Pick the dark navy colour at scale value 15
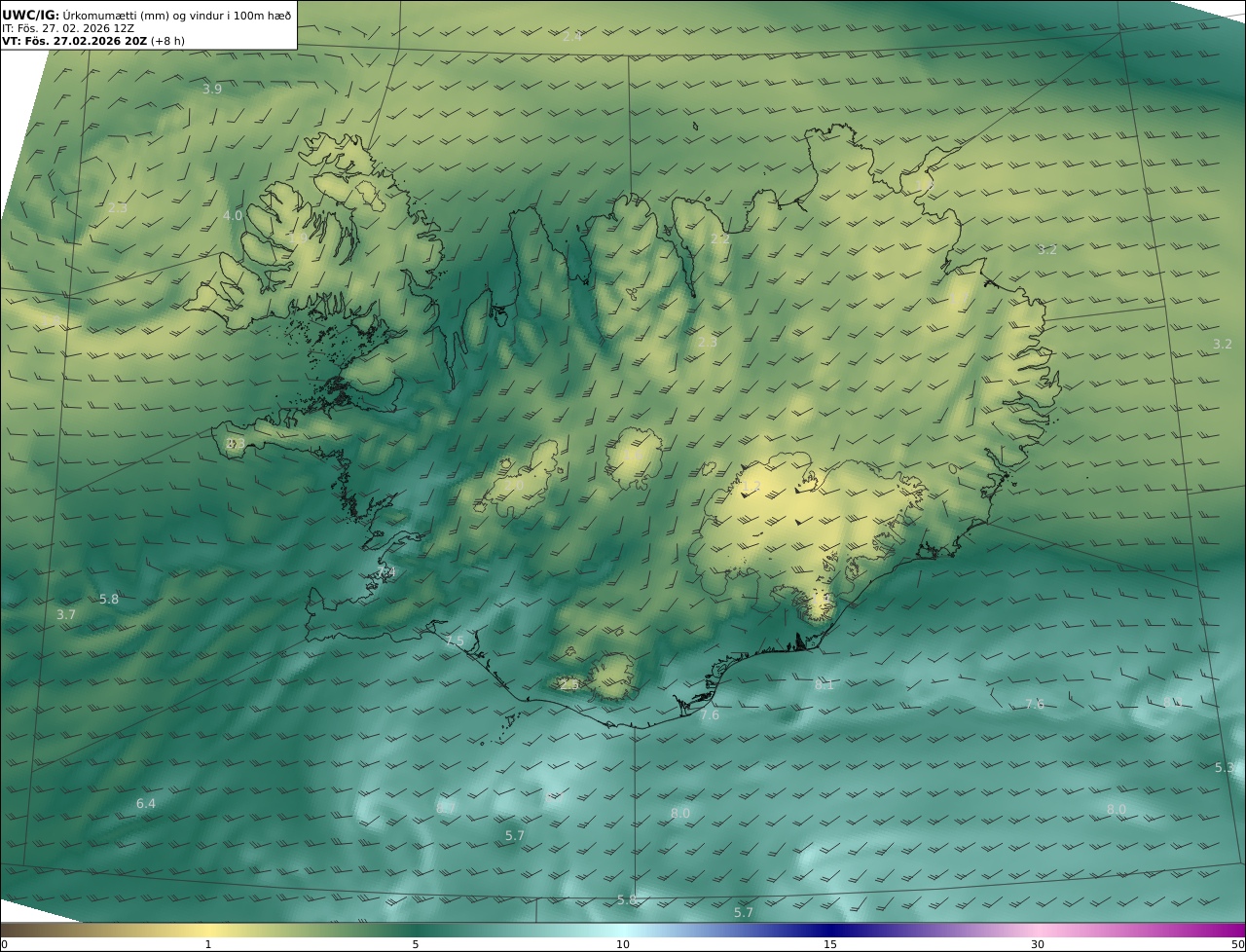Viewport: 1246px width, 952px height. click(x=830, y=930)
